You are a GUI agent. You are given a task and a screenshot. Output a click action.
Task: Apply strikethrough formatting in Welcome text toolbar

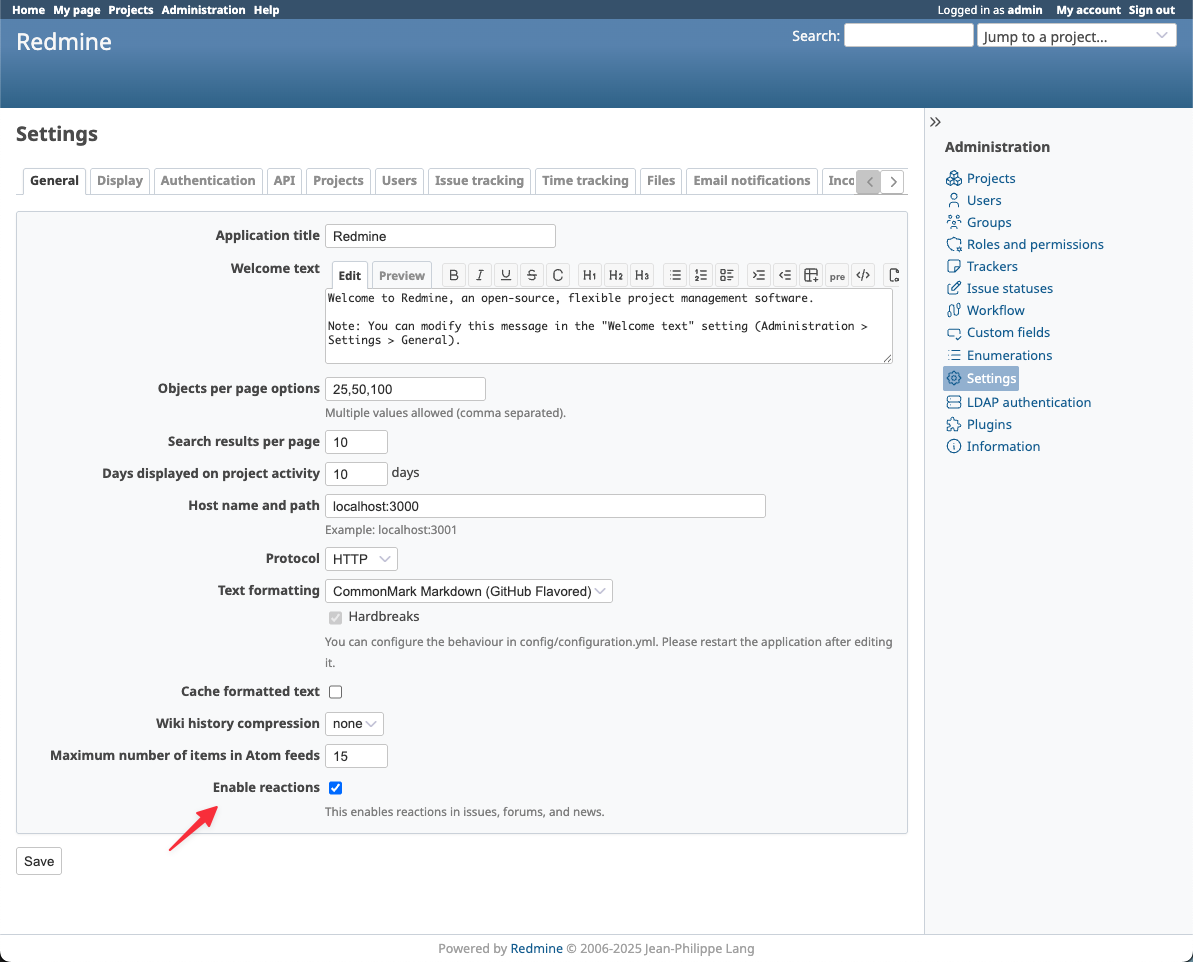click(532, 275)
